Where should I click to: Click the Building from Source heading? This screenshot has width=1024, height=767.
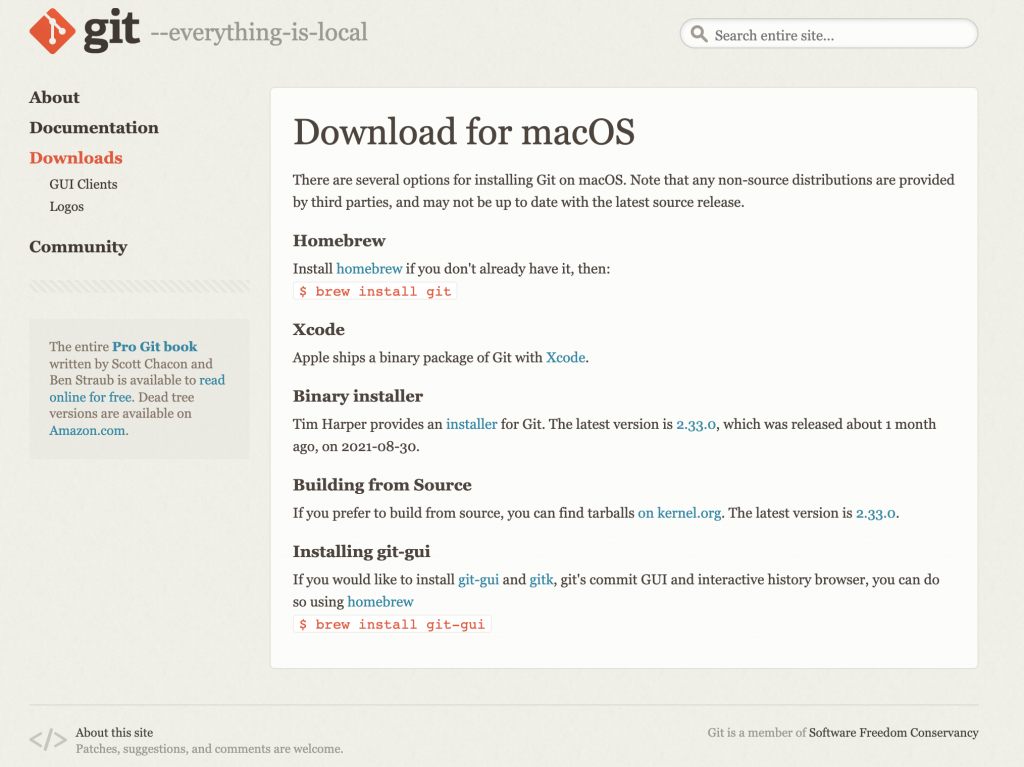pos(382,485)
